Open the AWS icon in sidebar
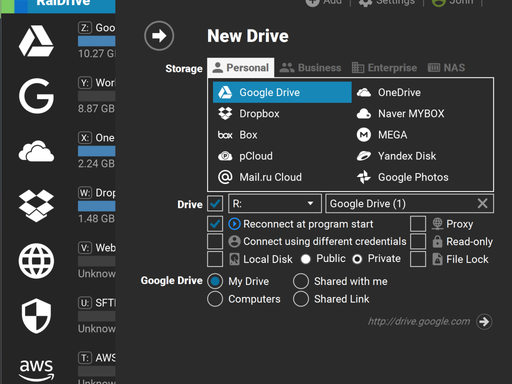The width and height of the screenshot is (512, 384). tap(36, 370)
